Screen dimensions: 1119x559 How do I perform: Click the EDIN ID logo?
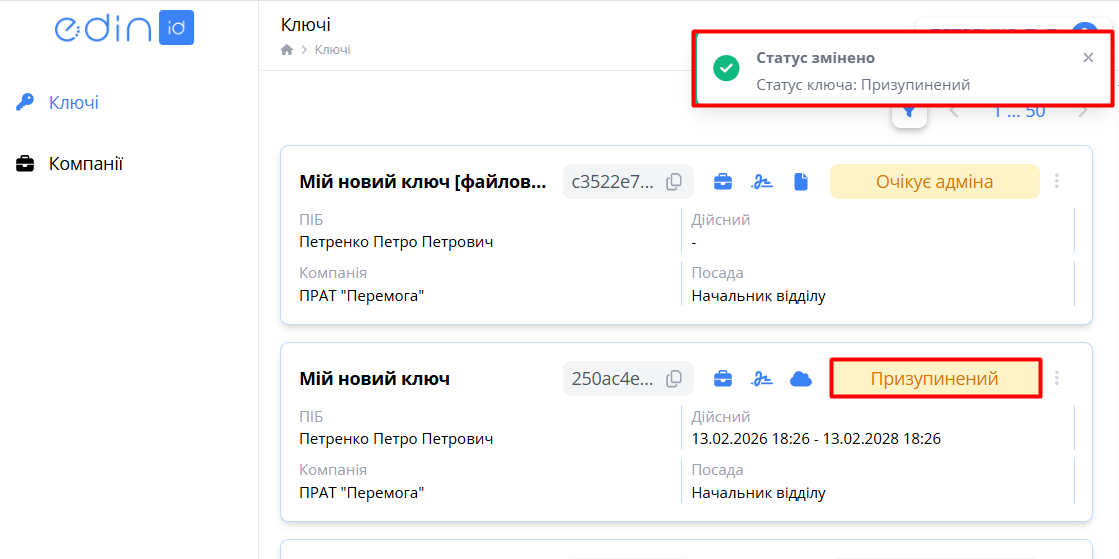click(124, 28)
